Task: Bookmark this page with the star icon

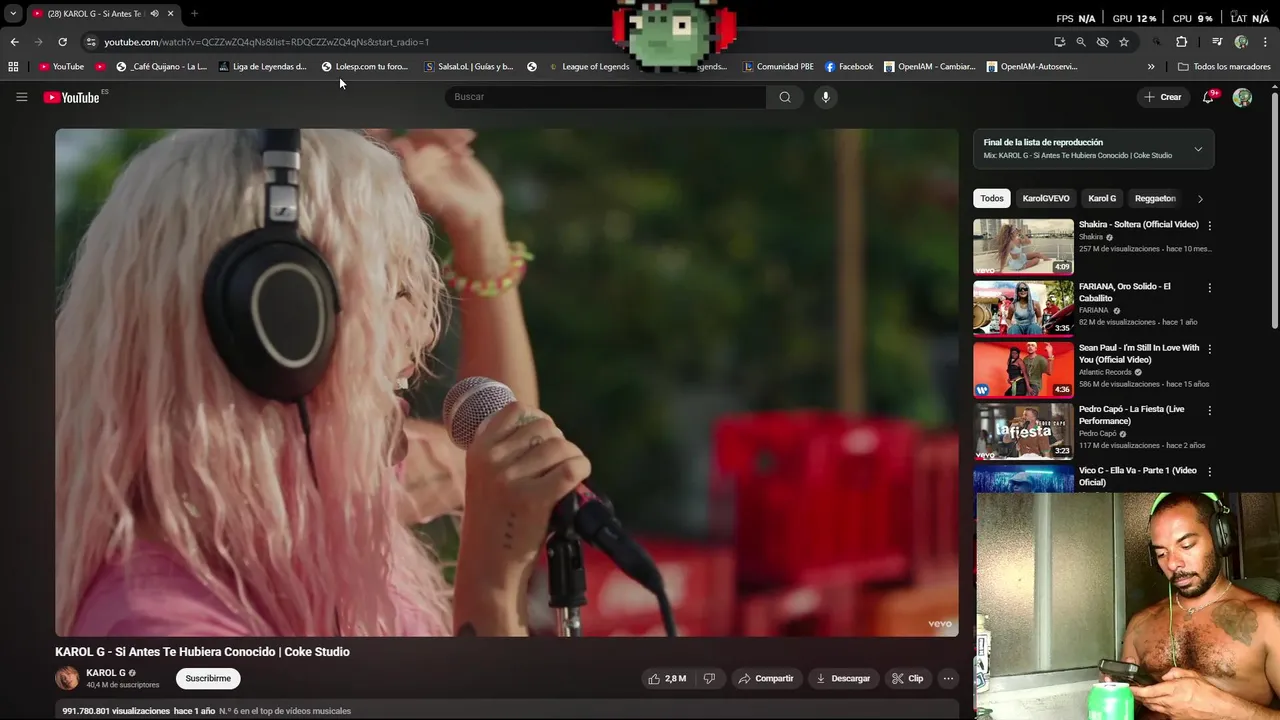Action: pyautogui.click(x=1124, y=42)
